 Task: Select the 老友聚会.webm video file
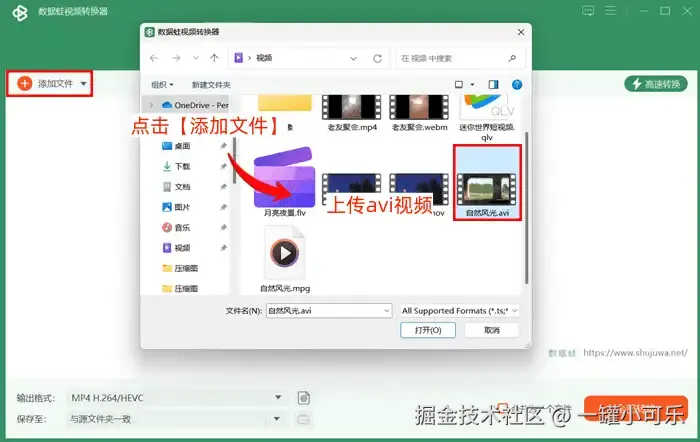coord(419,113)
